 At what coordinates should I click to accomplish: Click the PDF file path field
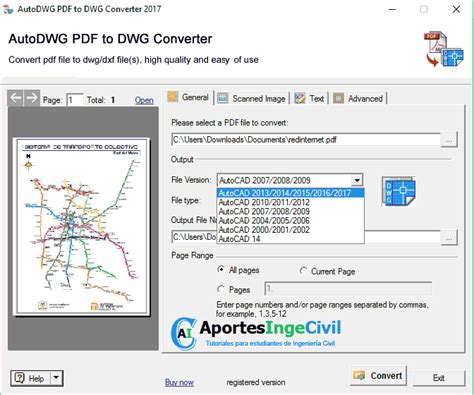coord(306,140)
